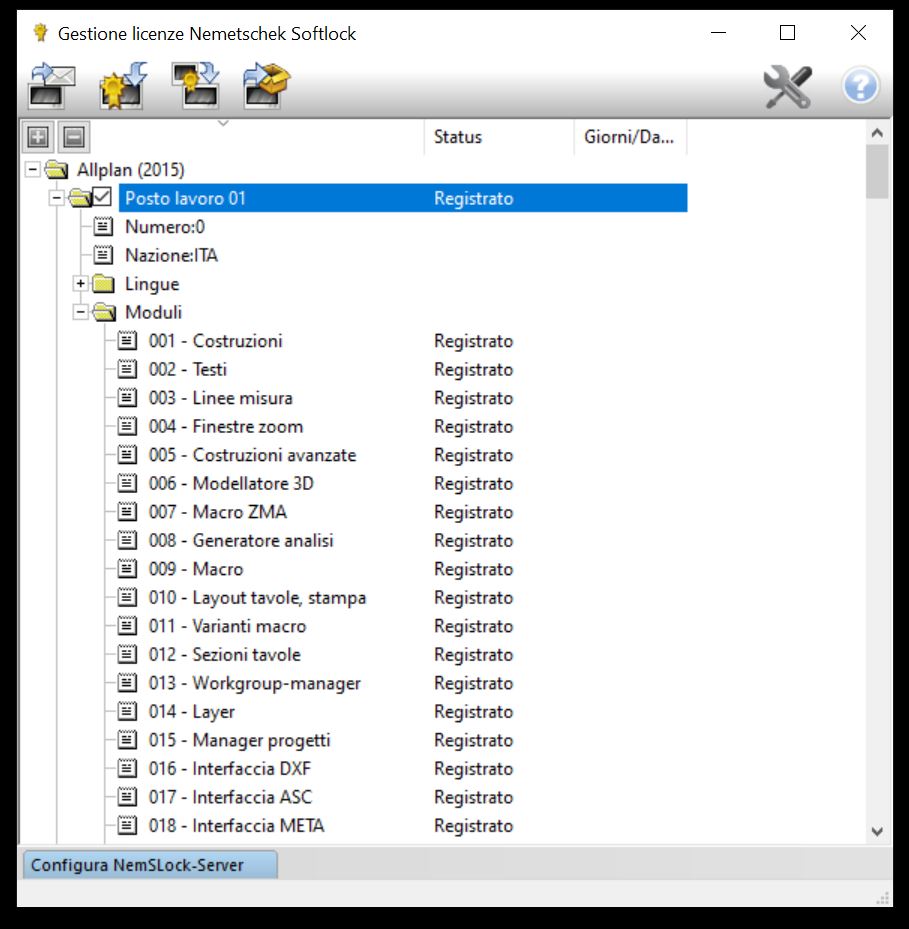
Task: Click the Moduli open folder icon
Action: (104, 312)
